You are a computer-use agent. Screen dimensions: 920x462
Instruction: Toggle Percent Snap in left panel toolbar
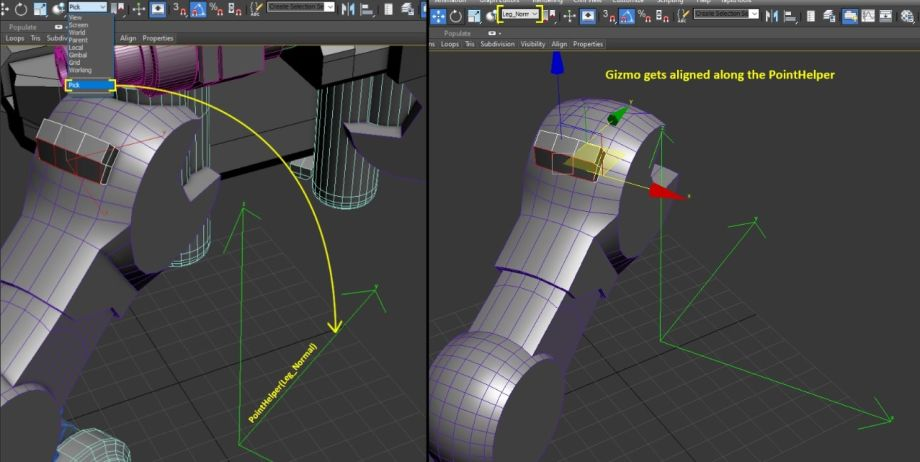pos(217,9)
